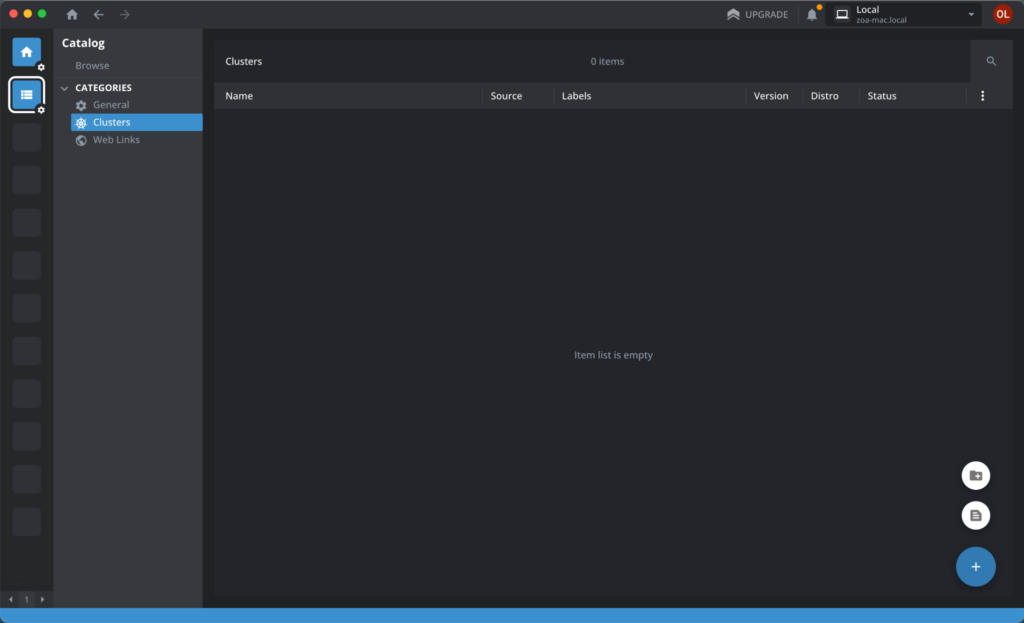Open your profile via the OL avatar

pyautogui.click(x=1002, y=14)
